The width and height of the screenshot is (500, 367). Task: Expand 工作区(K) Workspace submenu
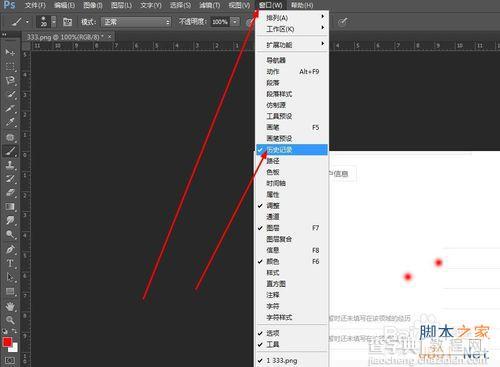point(292,29)
